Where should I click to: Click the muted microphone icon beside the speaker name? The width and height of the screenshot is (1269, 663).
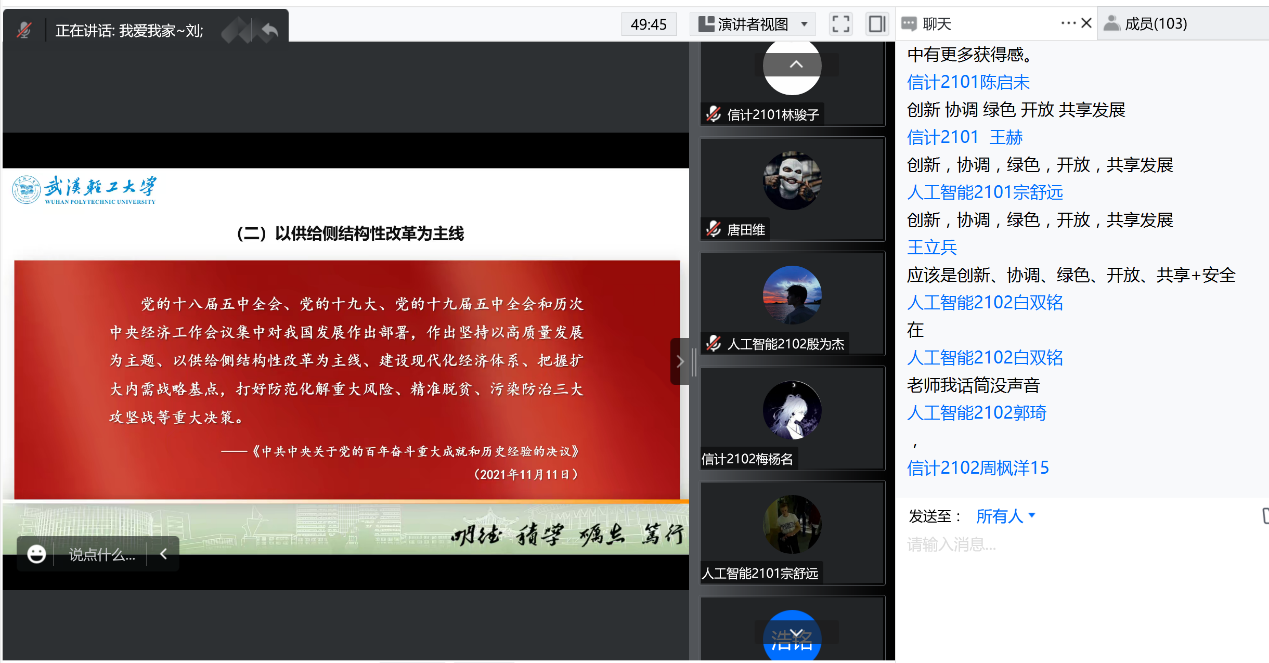(24, 30)
